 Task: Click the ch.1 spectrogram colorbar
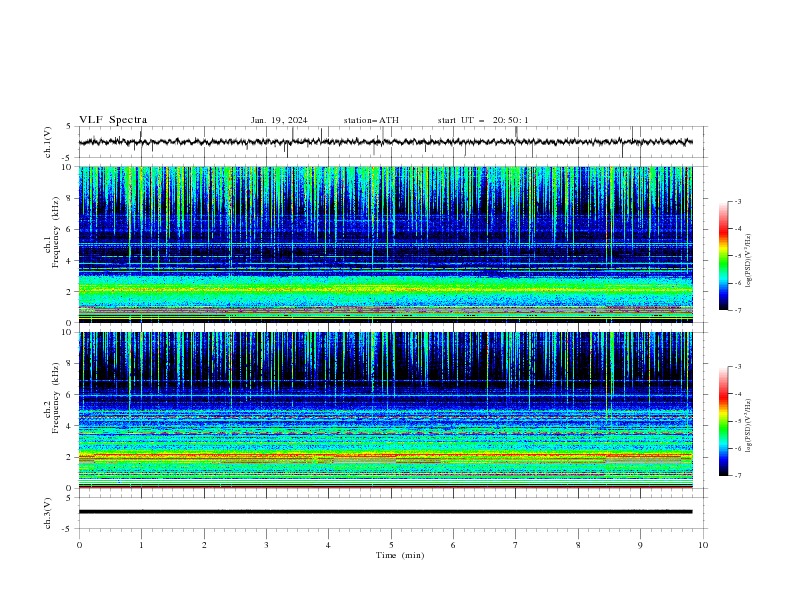click(x=723, y=256)
